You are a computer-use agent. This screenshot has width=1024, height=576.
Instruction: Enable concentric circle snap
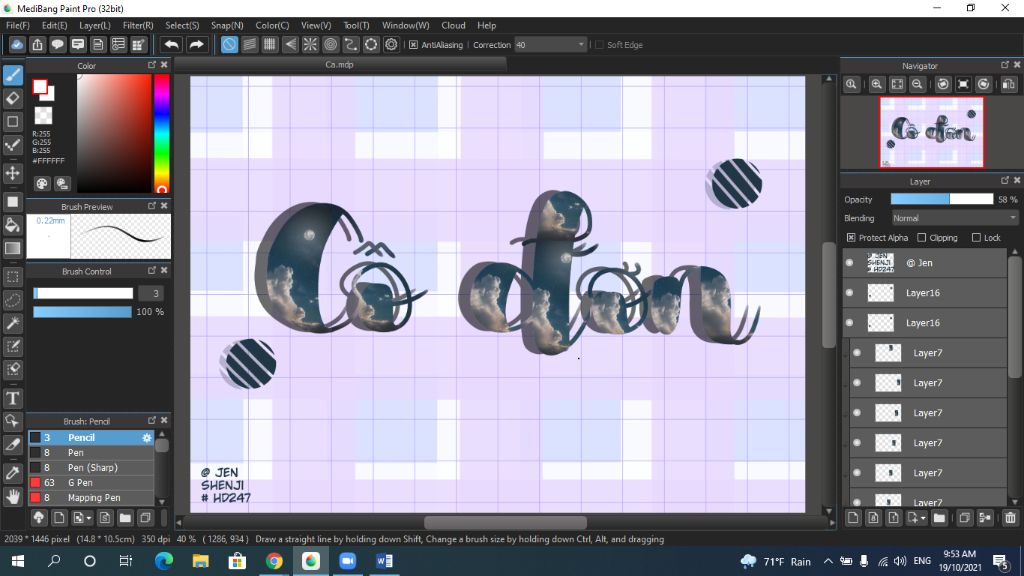(330, 44)
